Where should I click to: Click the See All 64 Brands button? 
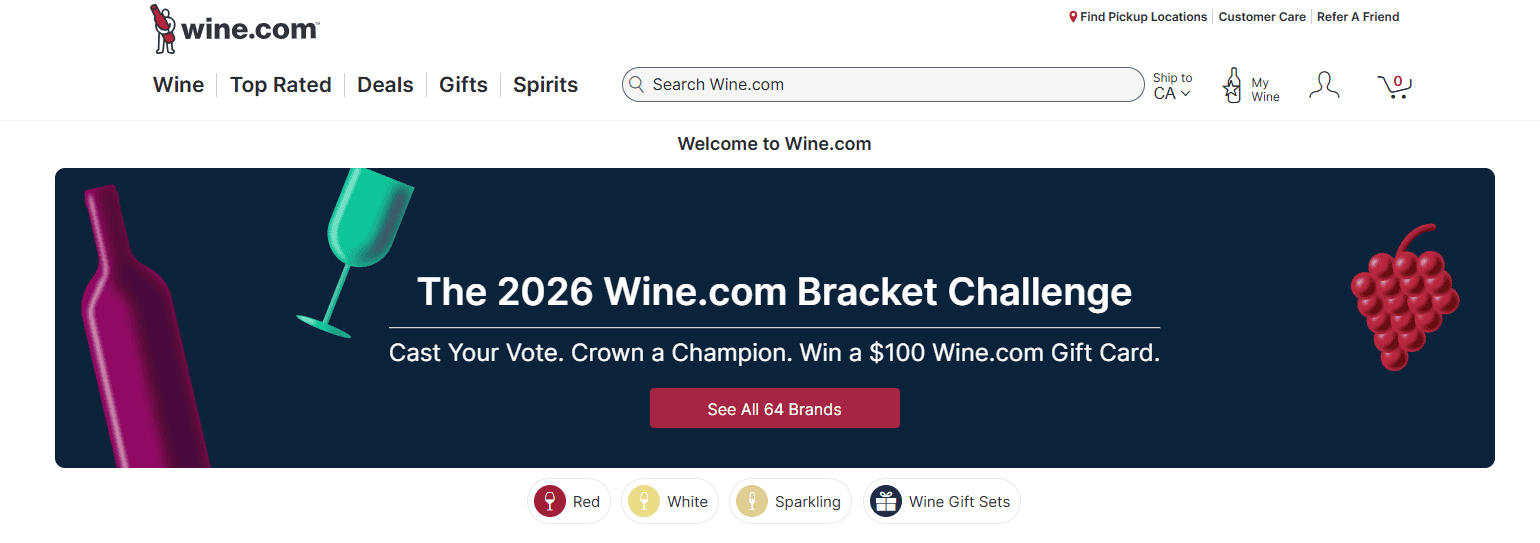click(x=774, y=409)
